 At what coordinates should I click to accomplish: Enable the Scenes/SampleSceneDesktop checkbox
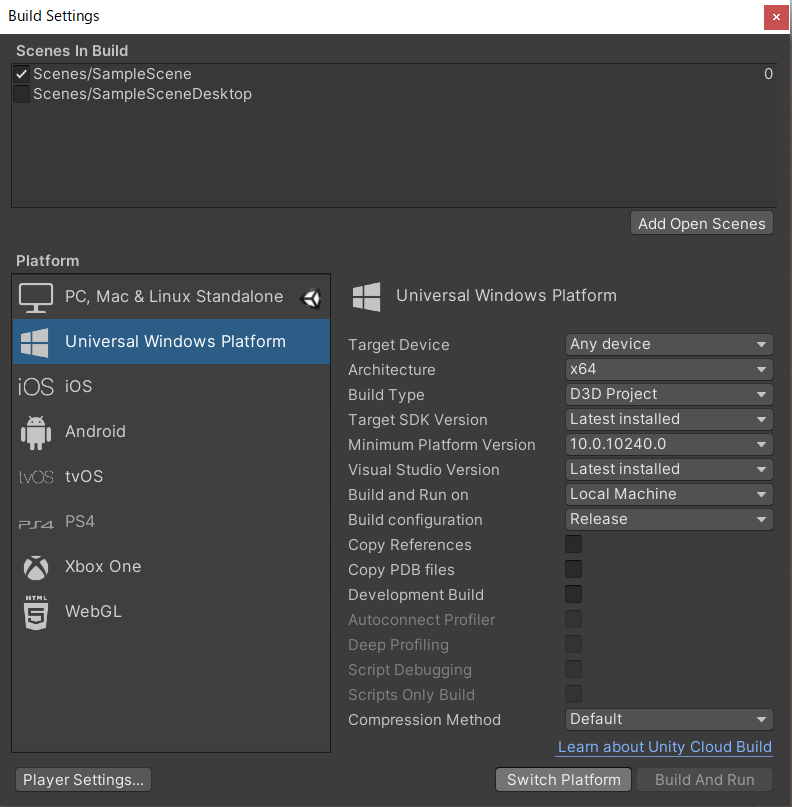[21, 94]
